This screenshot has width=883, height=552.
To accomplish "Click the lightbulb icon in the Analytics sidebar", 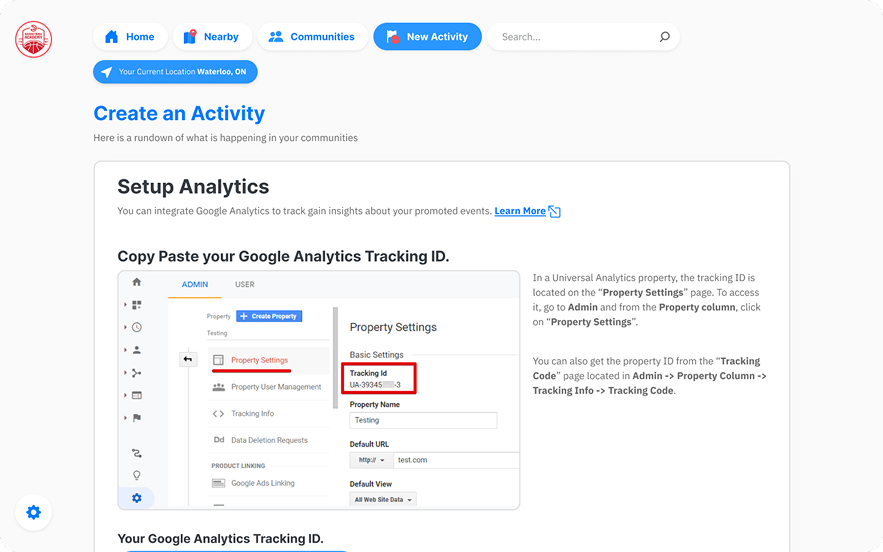I will pos(137,475).
